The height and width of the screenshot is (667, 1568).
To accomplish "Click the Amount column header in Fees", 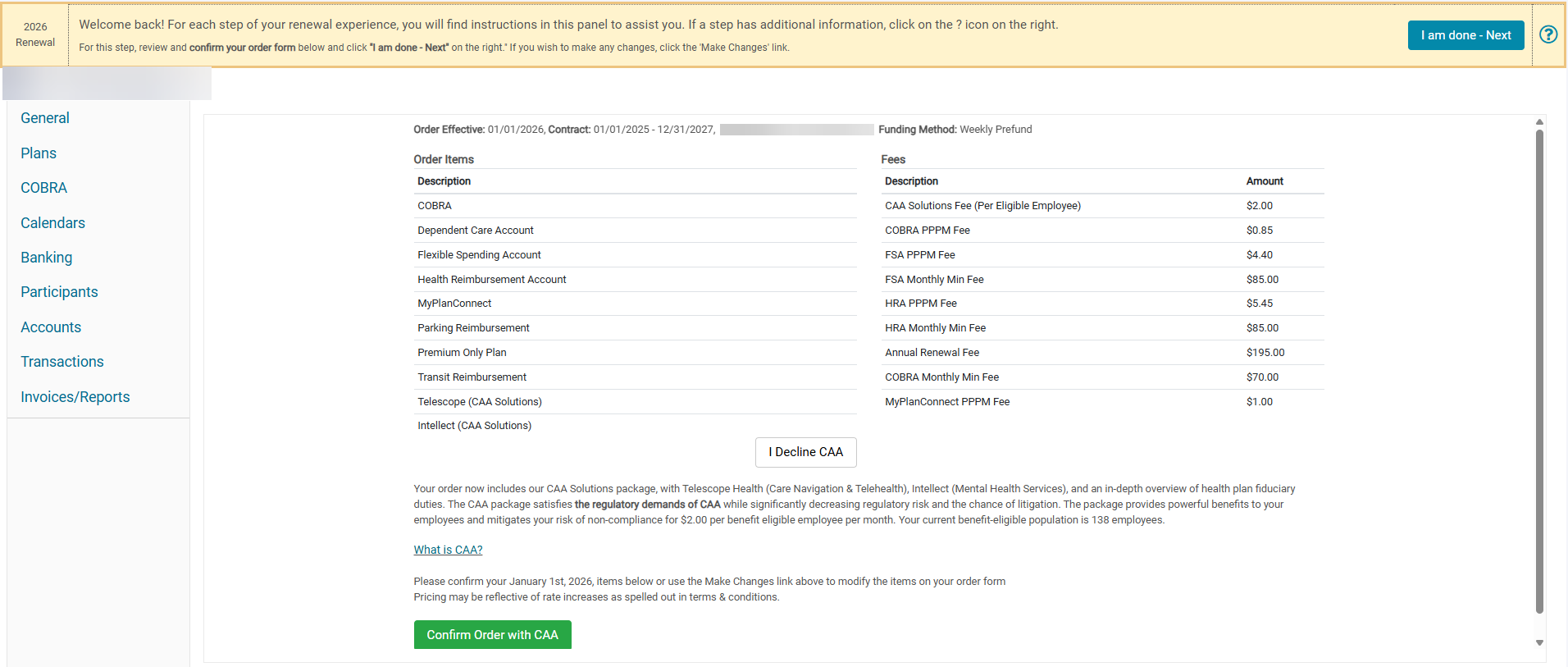I will [1265, 181].
